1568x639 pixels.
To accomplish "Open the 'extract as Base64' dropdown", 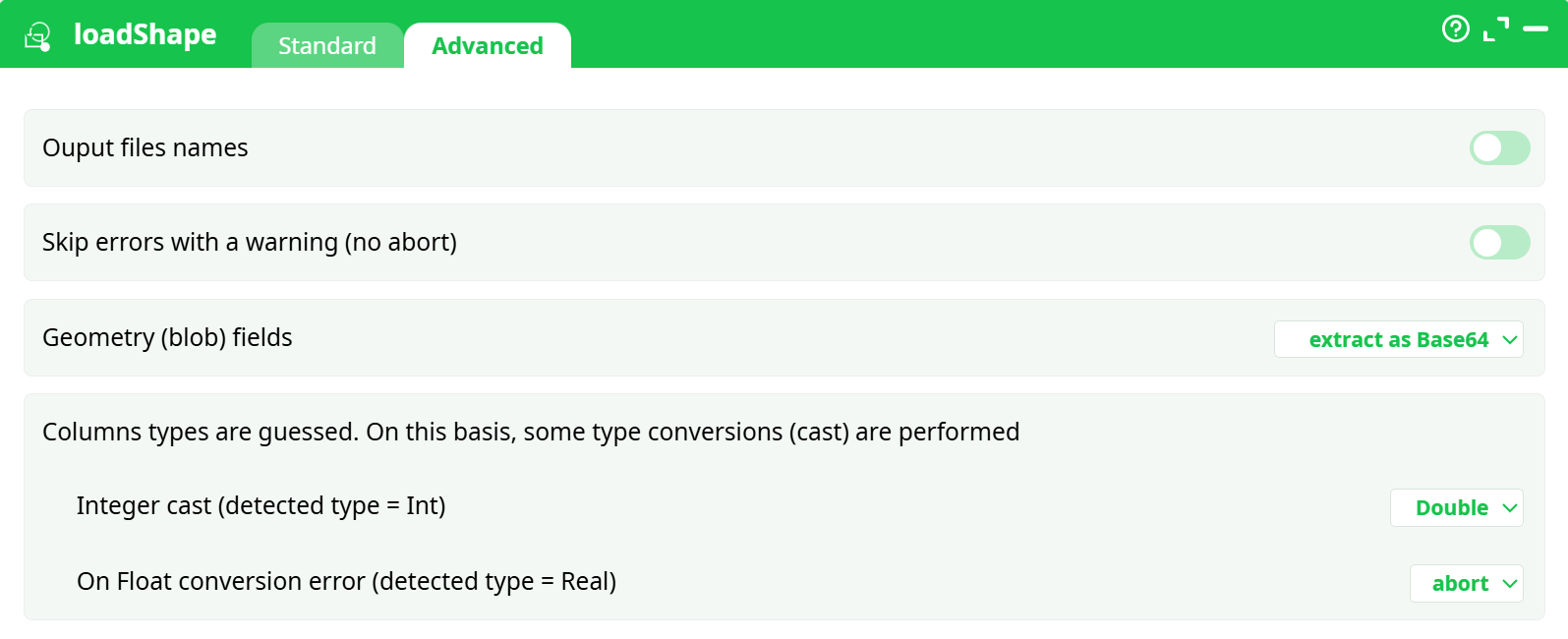I will (1398, 339).
